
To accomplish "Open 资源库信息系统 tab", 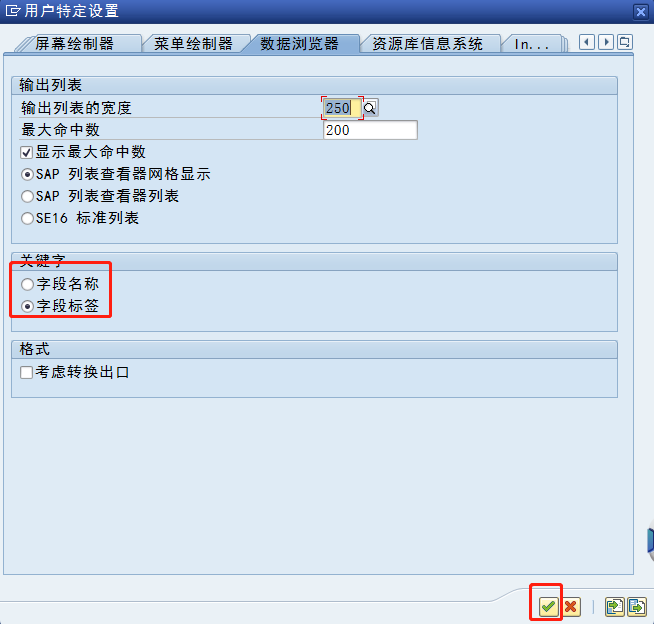I will point(428,44).
